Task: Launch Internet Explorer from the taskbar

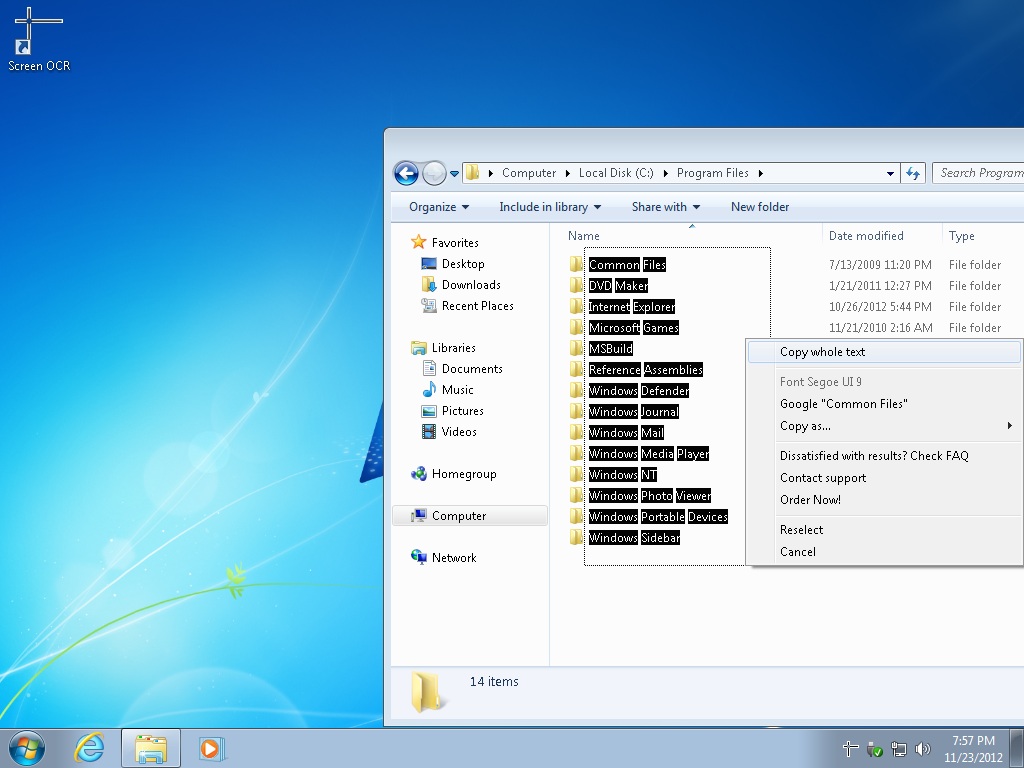Action: (x=90, y=748)
